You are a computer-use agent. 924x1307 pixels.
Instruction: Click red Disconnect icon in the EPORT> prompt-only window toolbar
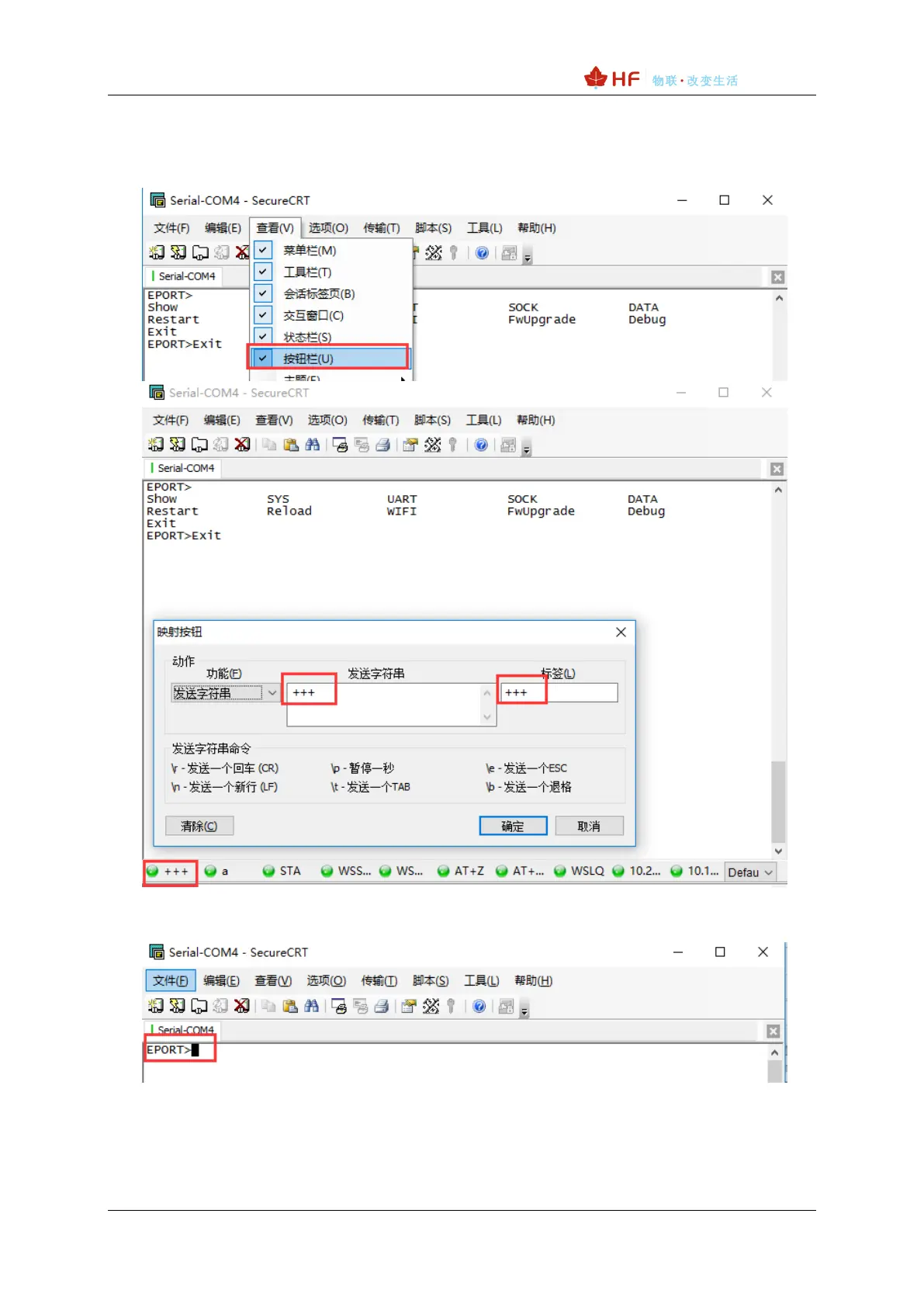[x=242, y=1006]
